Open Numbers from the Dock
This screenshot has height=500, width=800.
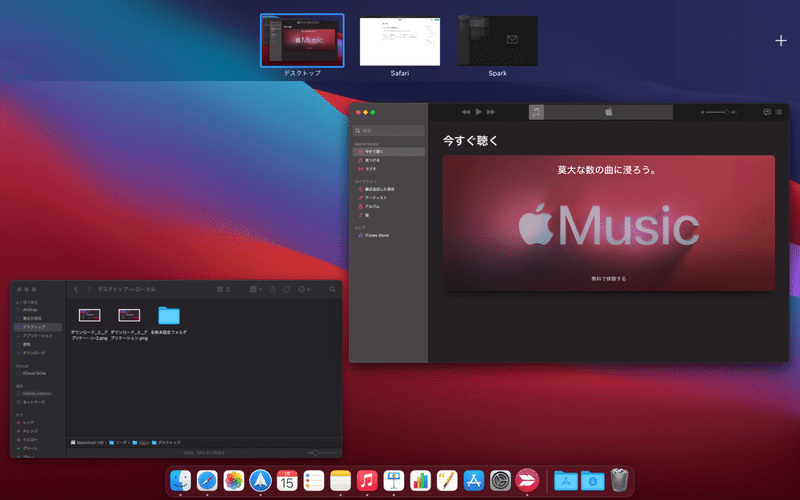tap(420, 481)
